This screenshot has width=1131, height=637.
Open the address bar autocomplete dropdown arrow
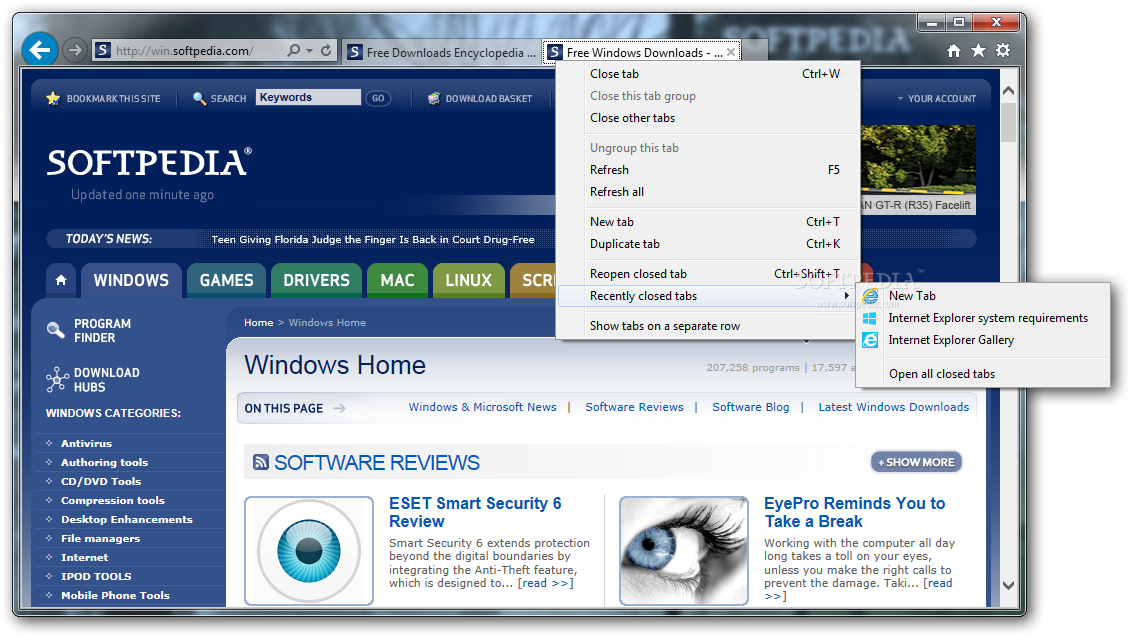click(309, 50)
